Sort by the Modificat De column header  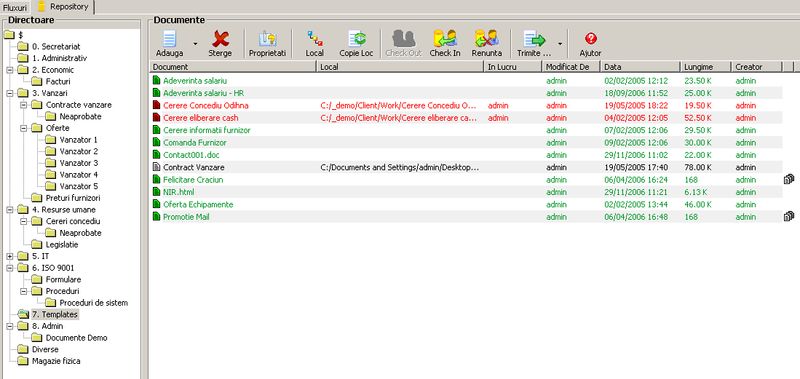tap(571, 67)
